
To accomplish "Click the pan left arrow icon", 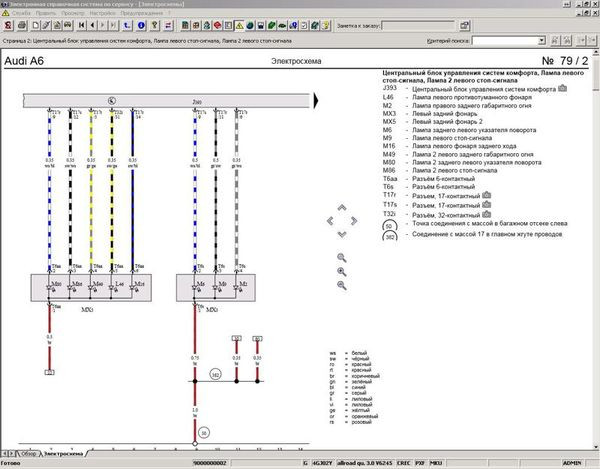I will click(x=330, y=220).
